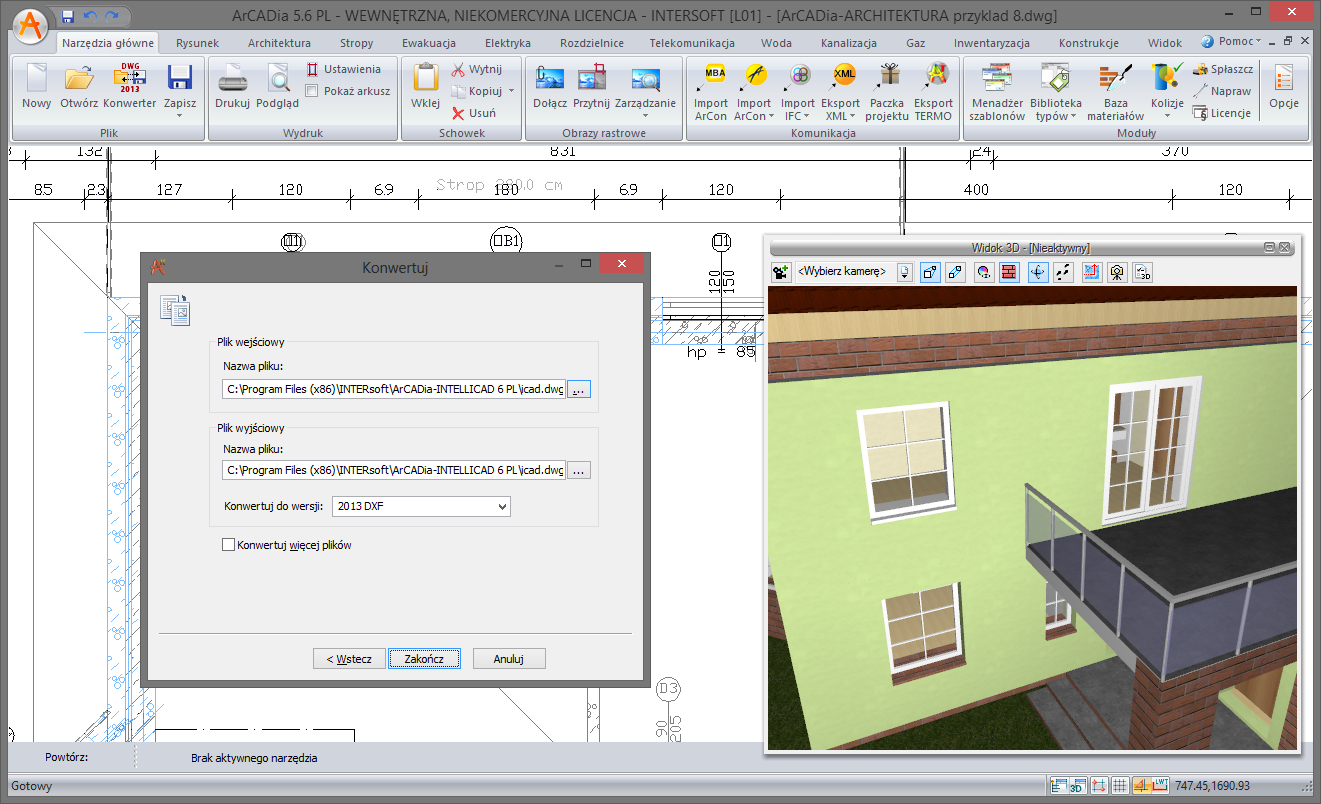Click Wstecz back button in Konwertuj

[x=349, y=659]
